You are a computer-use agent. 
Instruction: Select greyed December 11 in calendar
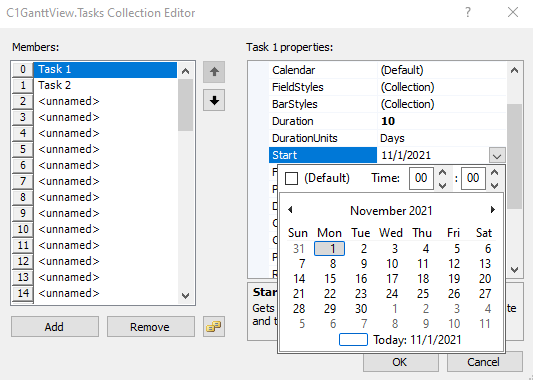[485, 324]
